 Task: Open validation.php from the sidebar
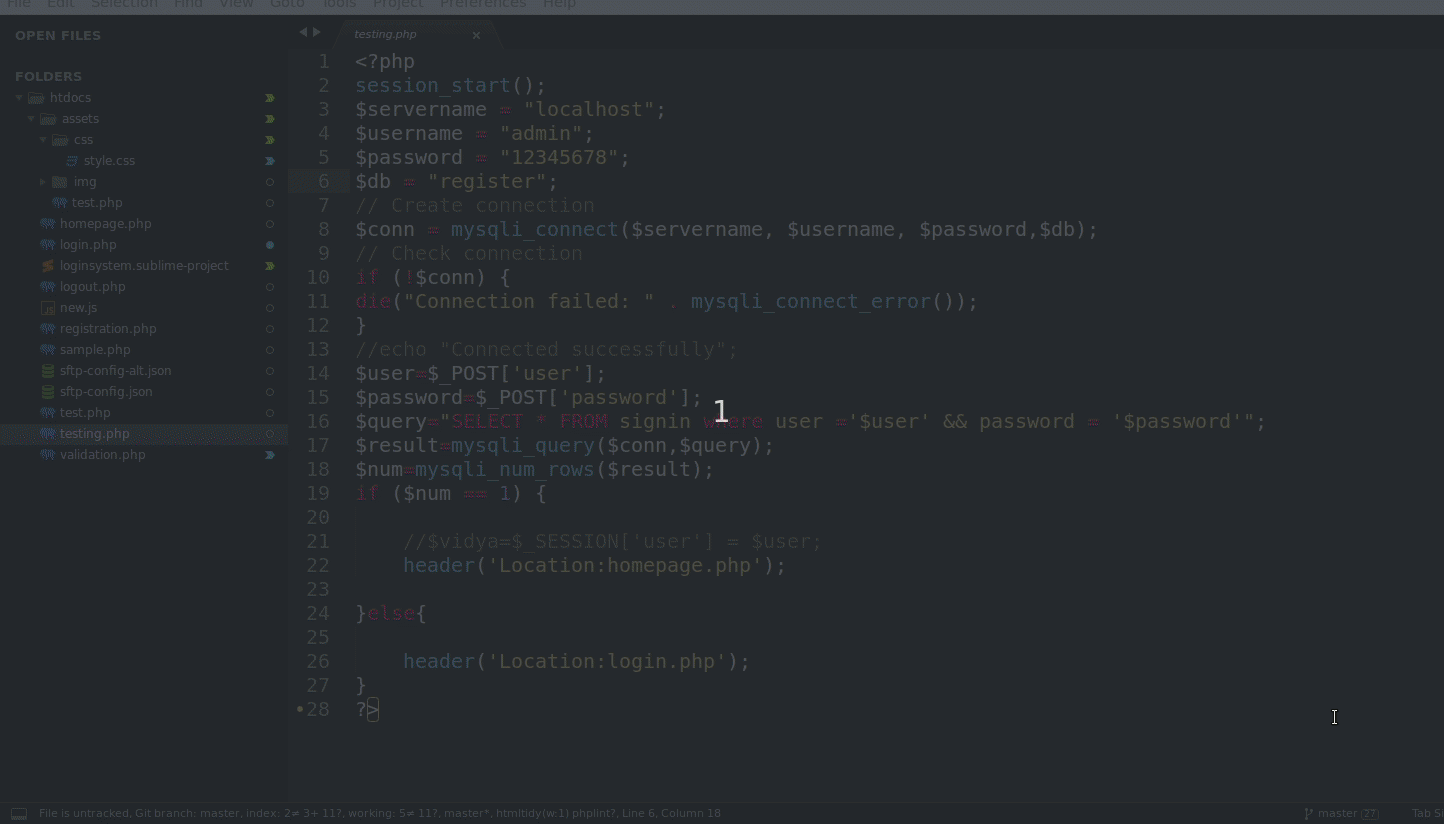point(103,455)
